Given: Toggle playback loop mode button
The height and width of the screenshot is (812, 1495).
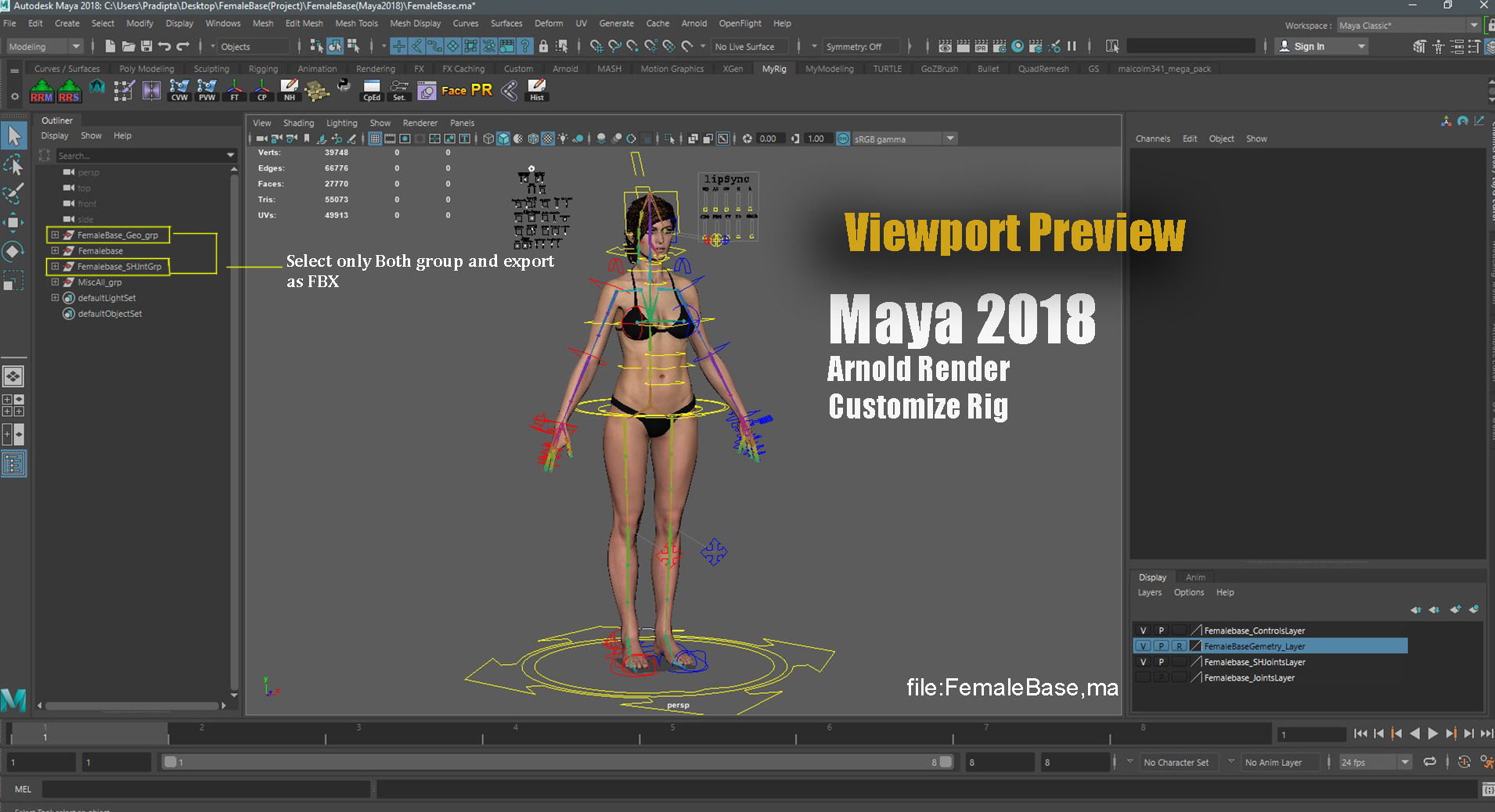Looking at the screenshot, I should [1429, 762].
